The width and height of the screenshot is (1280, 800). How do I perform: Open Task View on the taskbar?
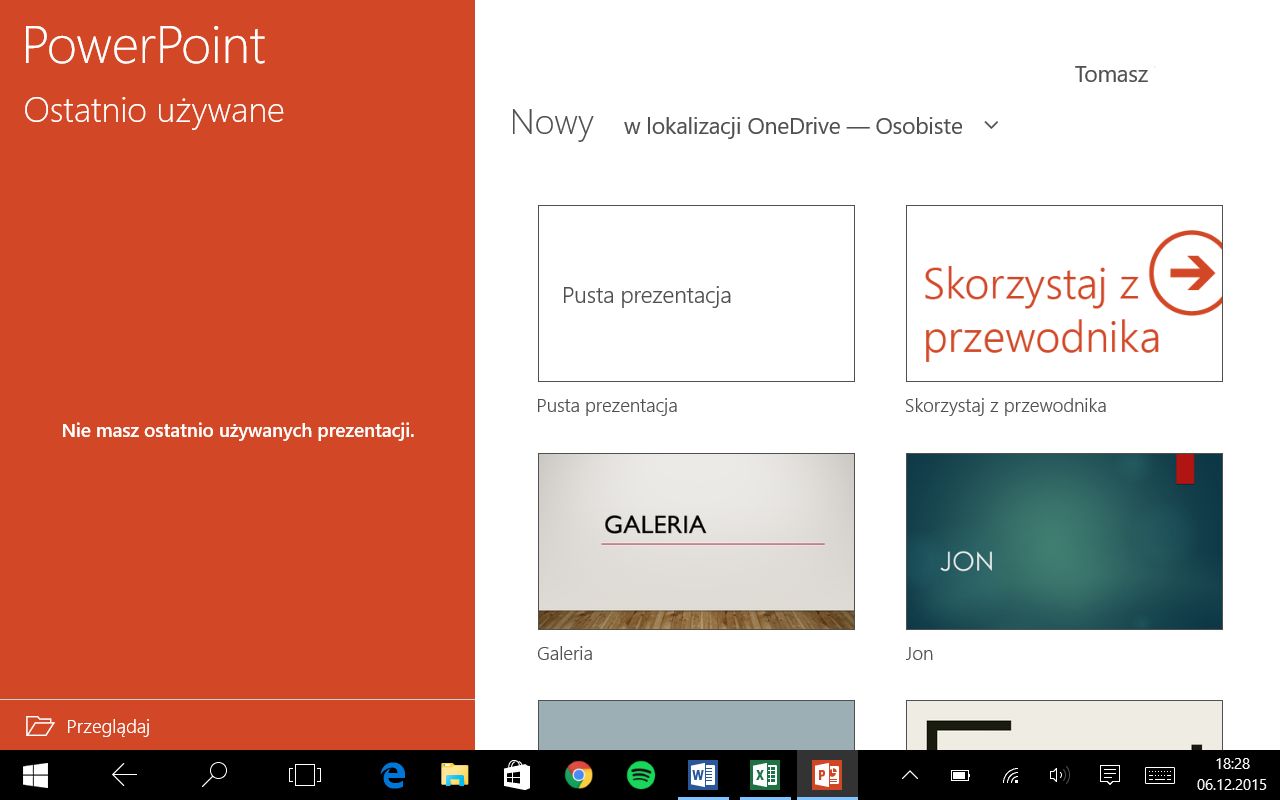pyautogui.click(x=304, y=775)
